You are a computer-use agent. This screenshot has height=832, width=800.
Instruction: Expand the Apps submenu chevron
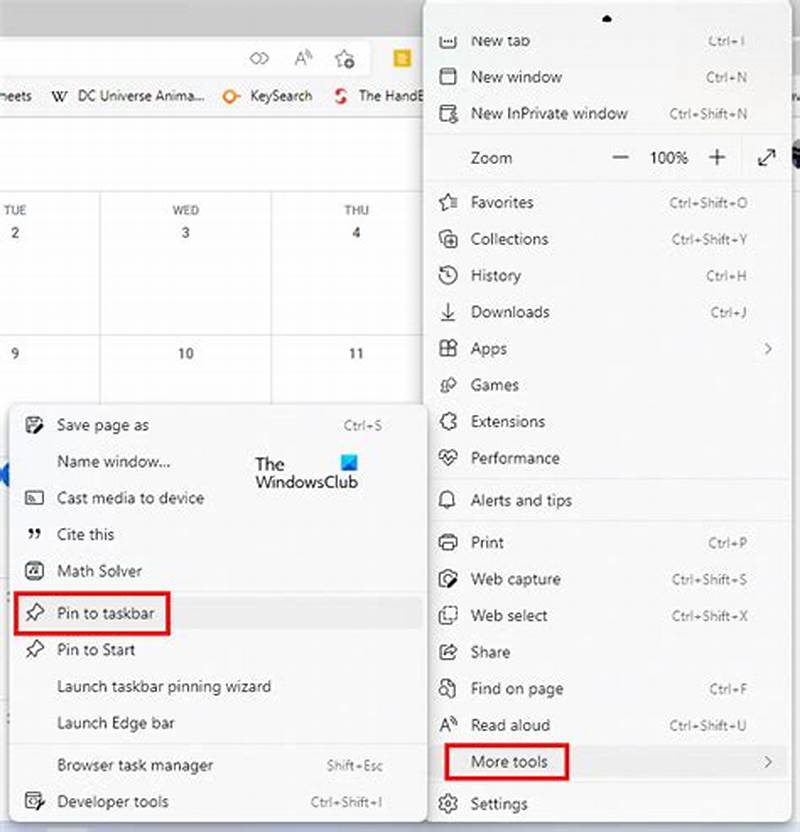(x=768, y=349)
